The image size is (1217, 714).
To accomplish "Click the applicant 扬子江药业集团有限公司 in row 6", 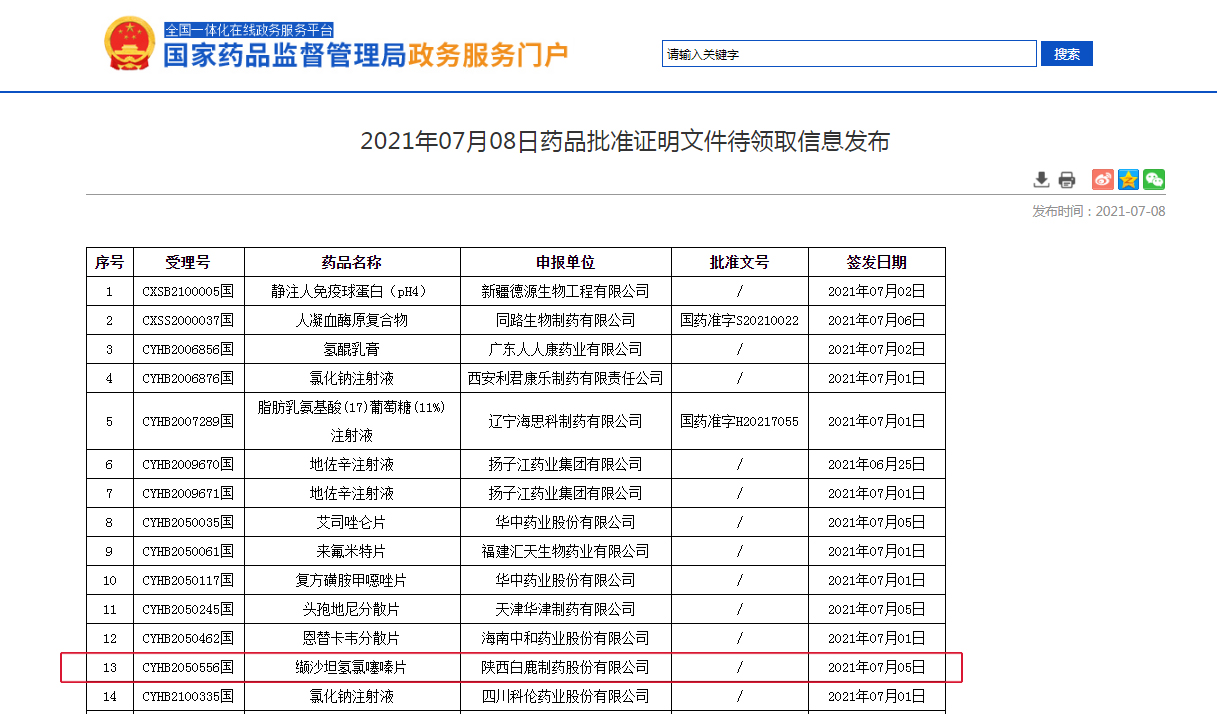I will pyautogui.click(x=565, y=465).
